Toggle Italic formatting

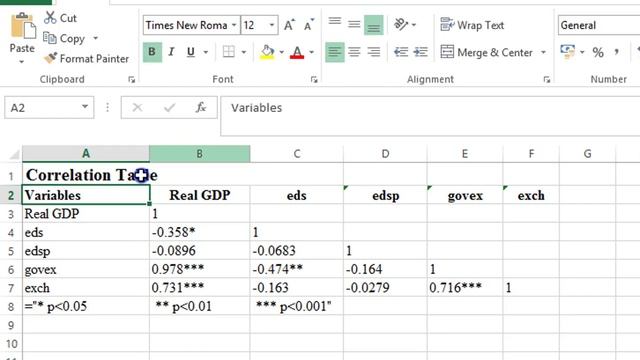click(x=172, y=52)
